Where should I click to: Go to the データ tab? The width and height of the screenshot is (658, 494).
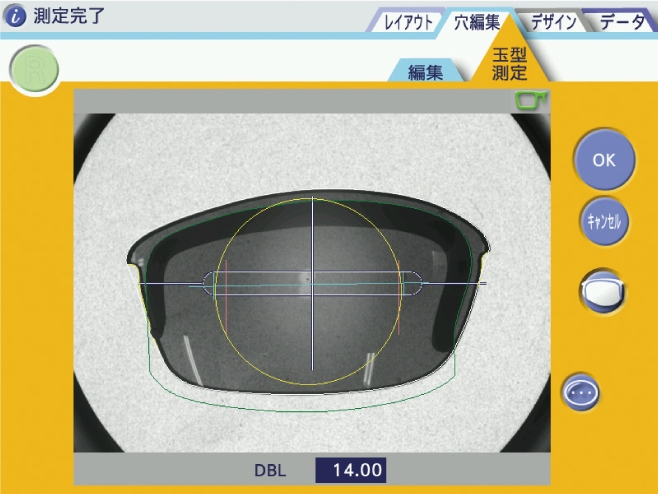(623, 22)
